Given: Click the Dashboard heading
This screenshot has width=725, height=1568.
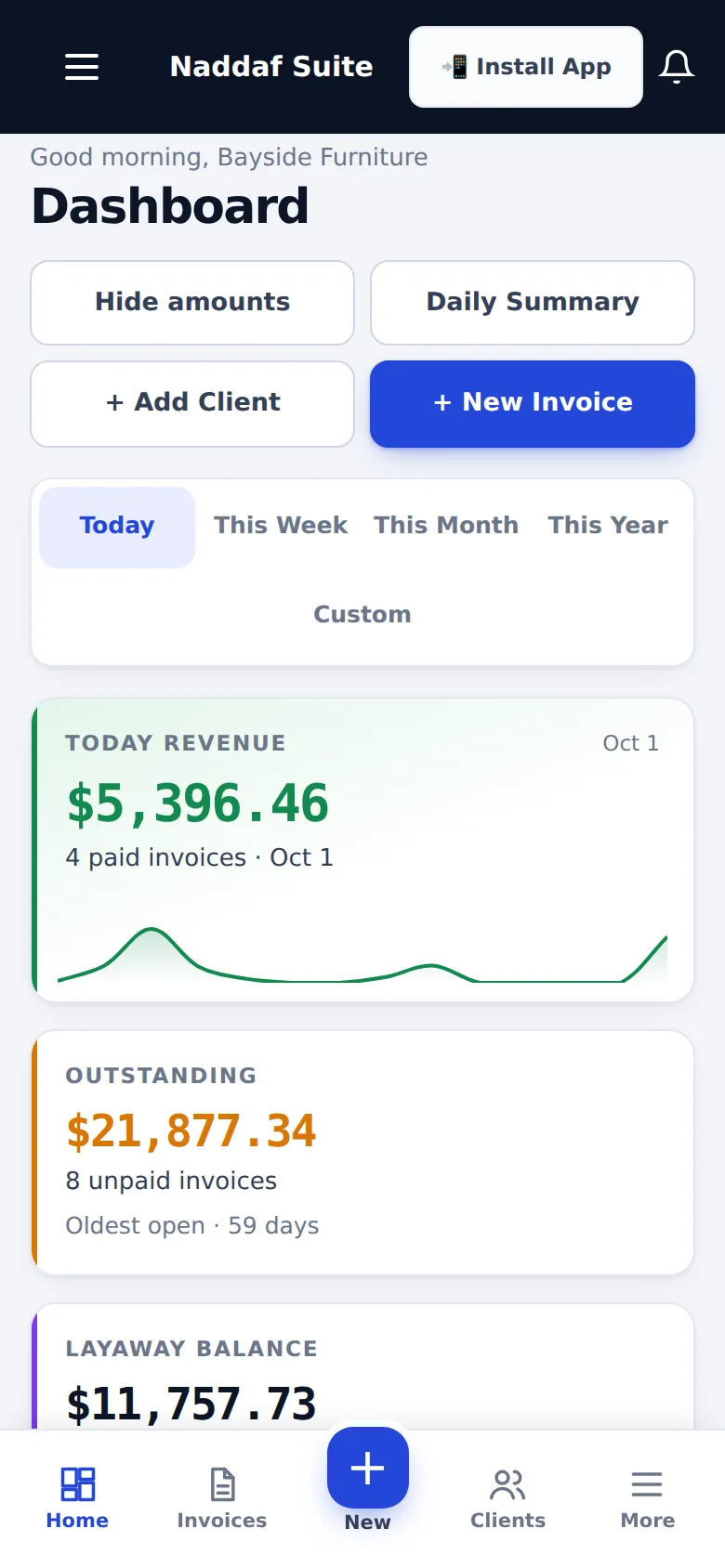Looking at the screenshot, I should pyautogui.click(x=170, y=206).
